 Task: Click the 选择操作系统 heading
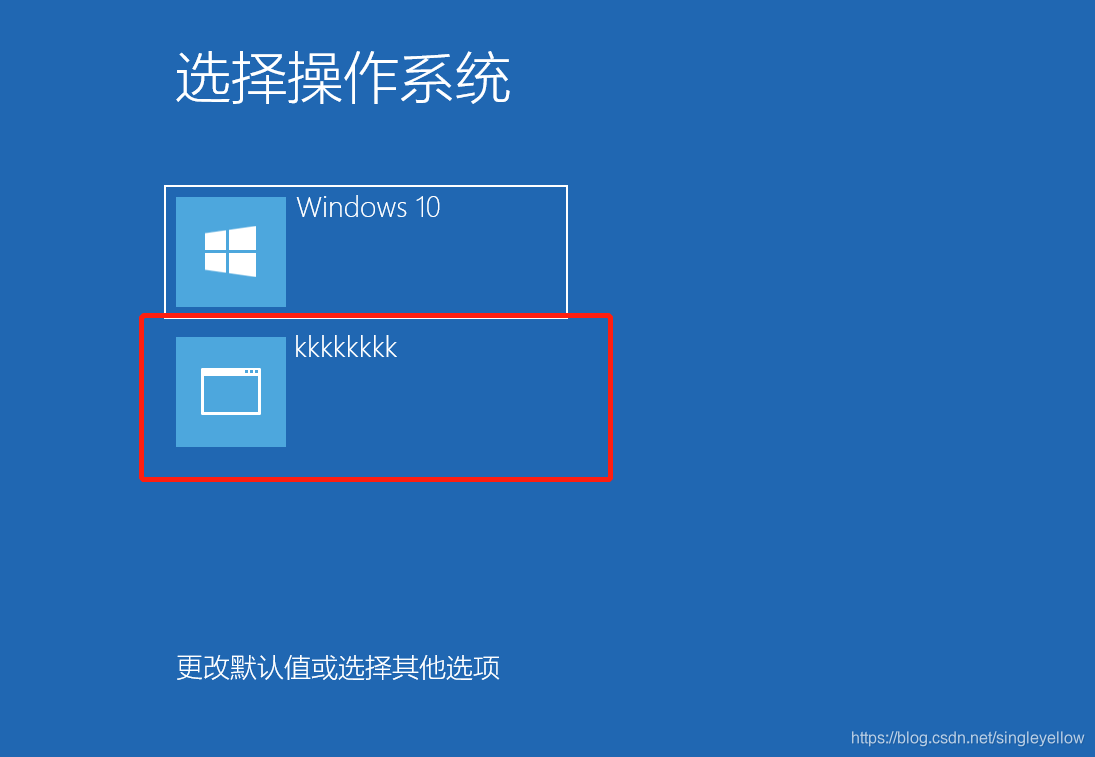coord(343,78)
